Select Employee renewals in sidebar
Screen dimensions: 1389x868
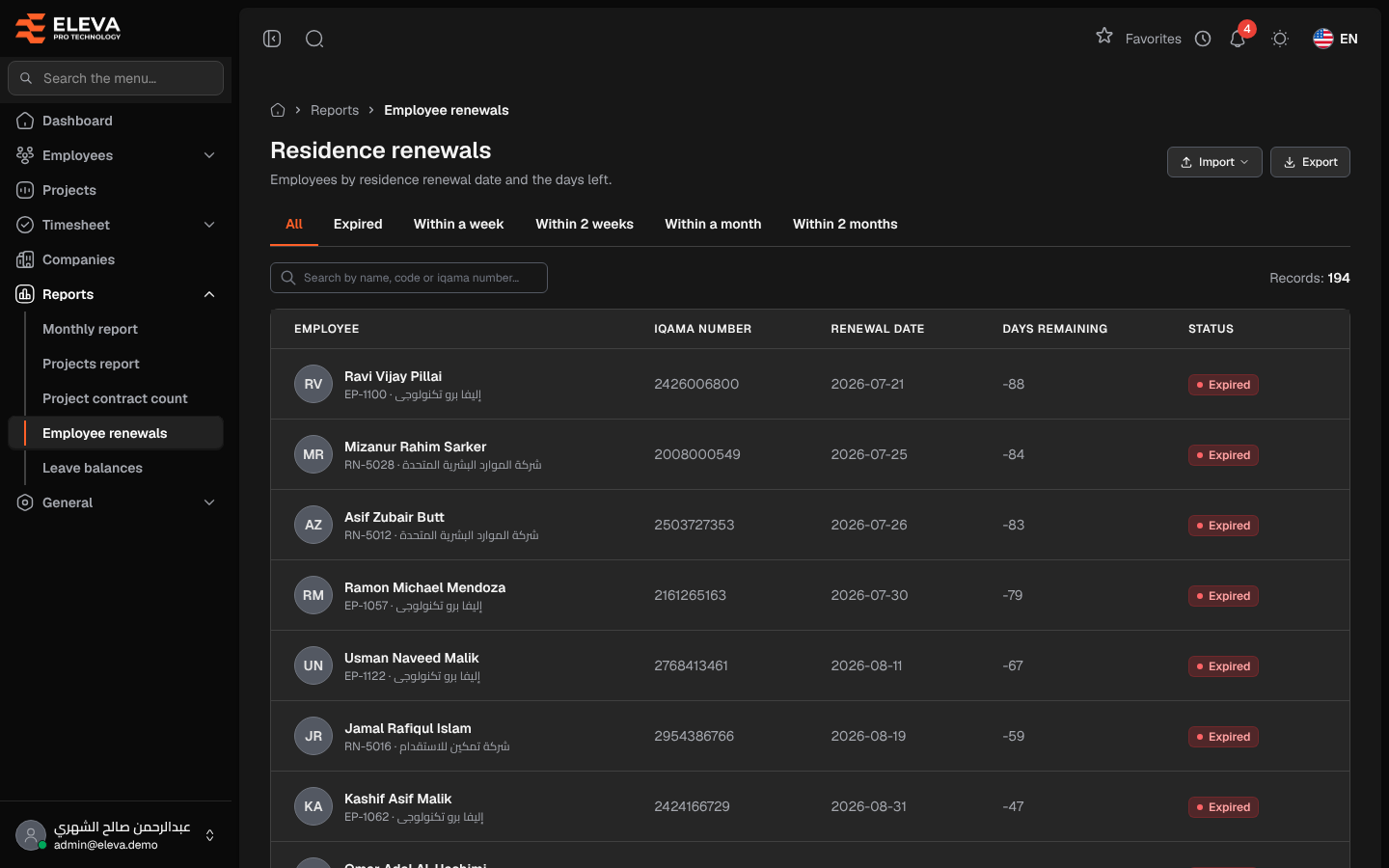point(116,433)
